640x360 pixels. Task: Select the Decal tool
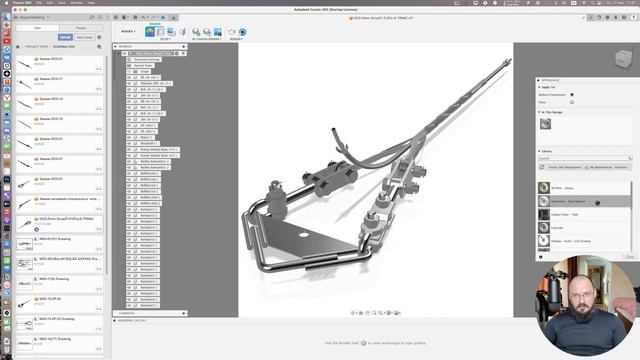tap(171, 31)
